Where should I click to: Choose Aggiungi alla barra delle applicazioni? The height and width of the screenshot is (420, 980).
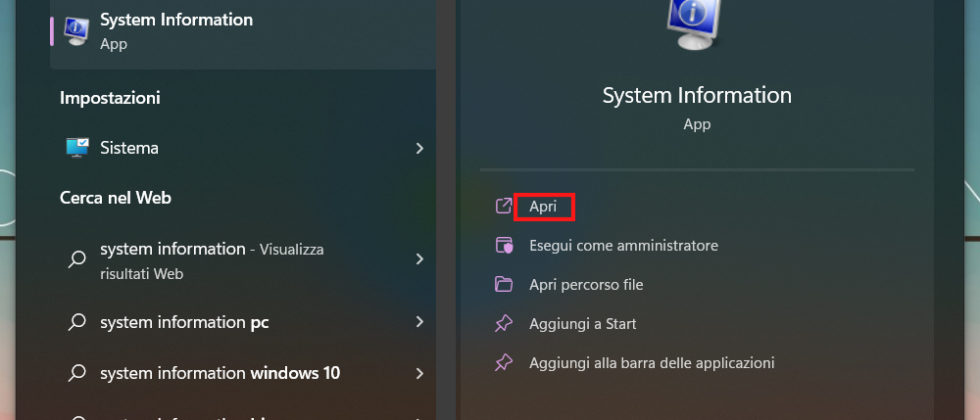pyautogui.click(x=651, y=363)
